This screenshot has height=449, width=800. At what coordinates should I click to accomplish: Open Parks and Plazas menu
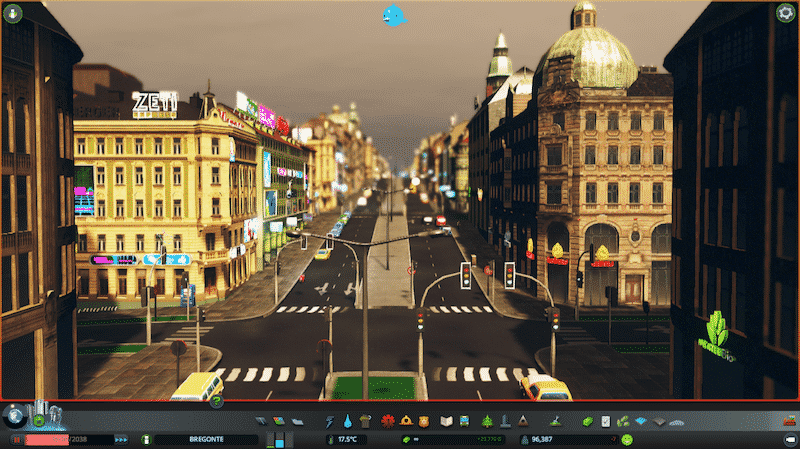click(488, 421)
